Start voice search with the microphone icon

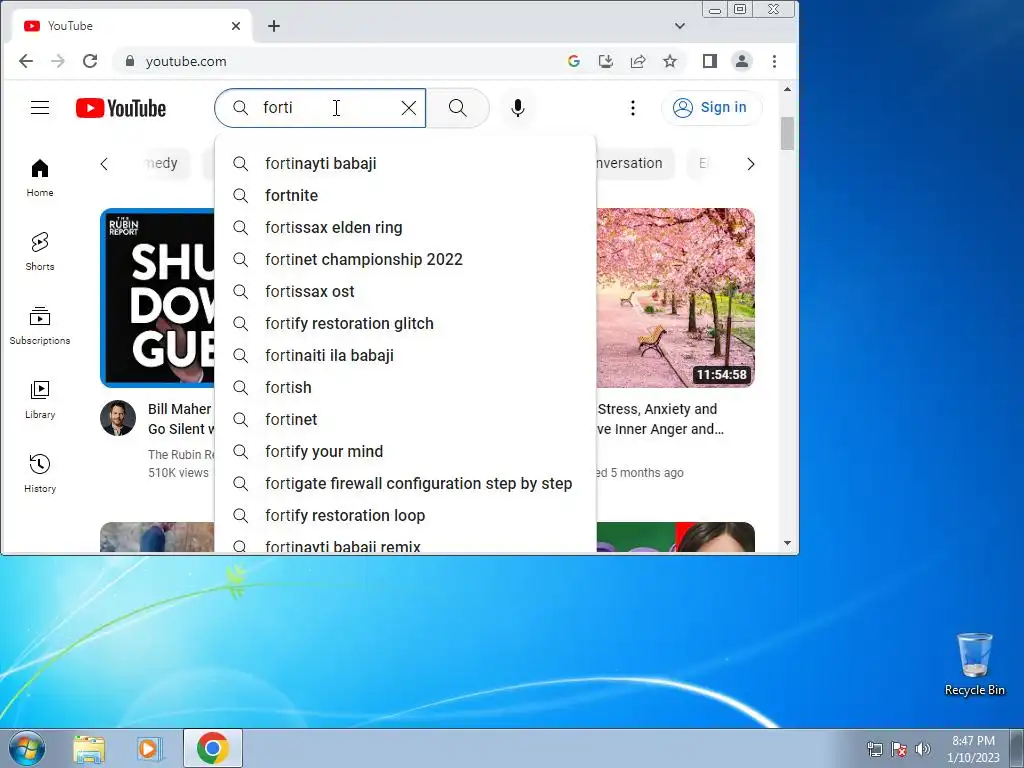(518, 108)
